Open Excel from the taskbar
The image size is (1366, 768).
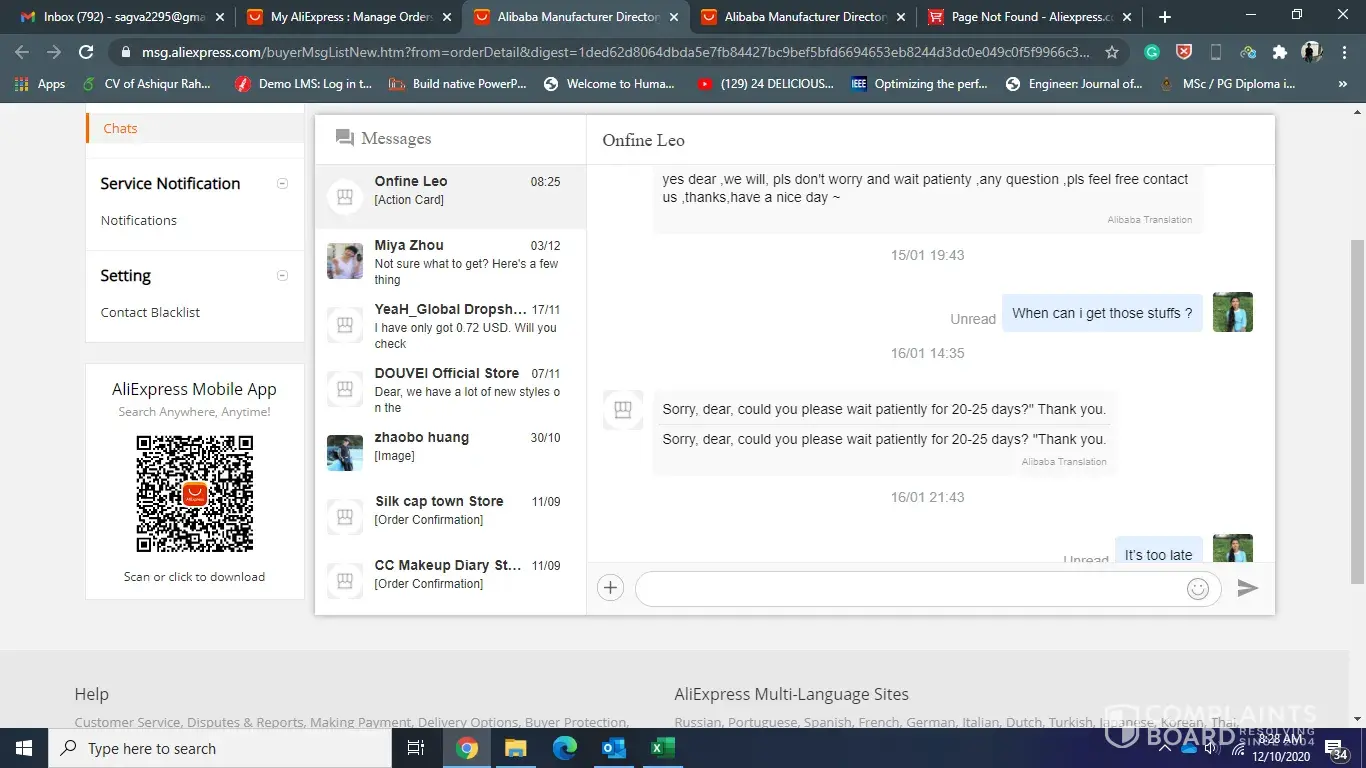coord(662,748)
